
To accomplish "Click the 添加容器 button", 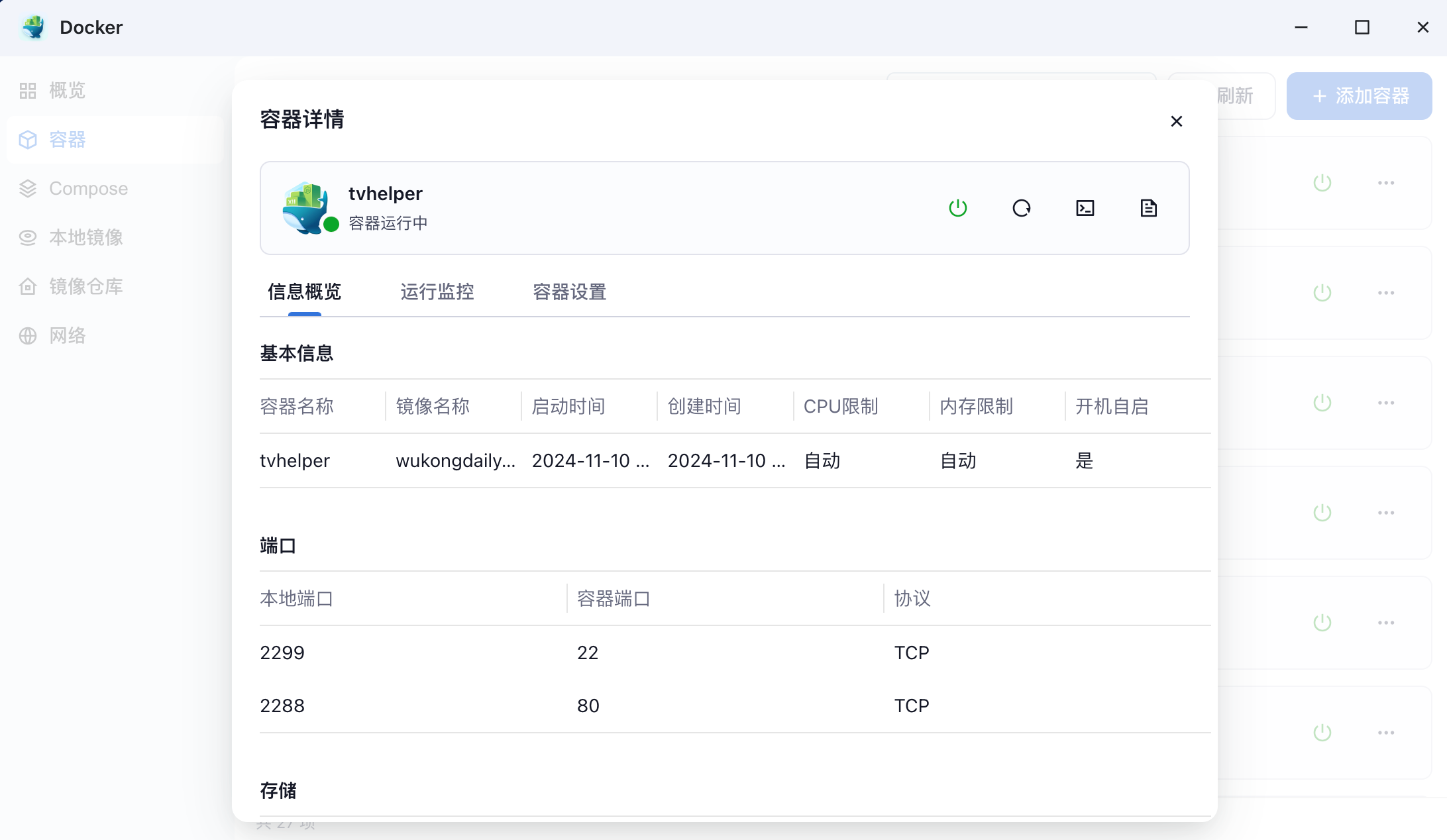I will (1360, 96).
